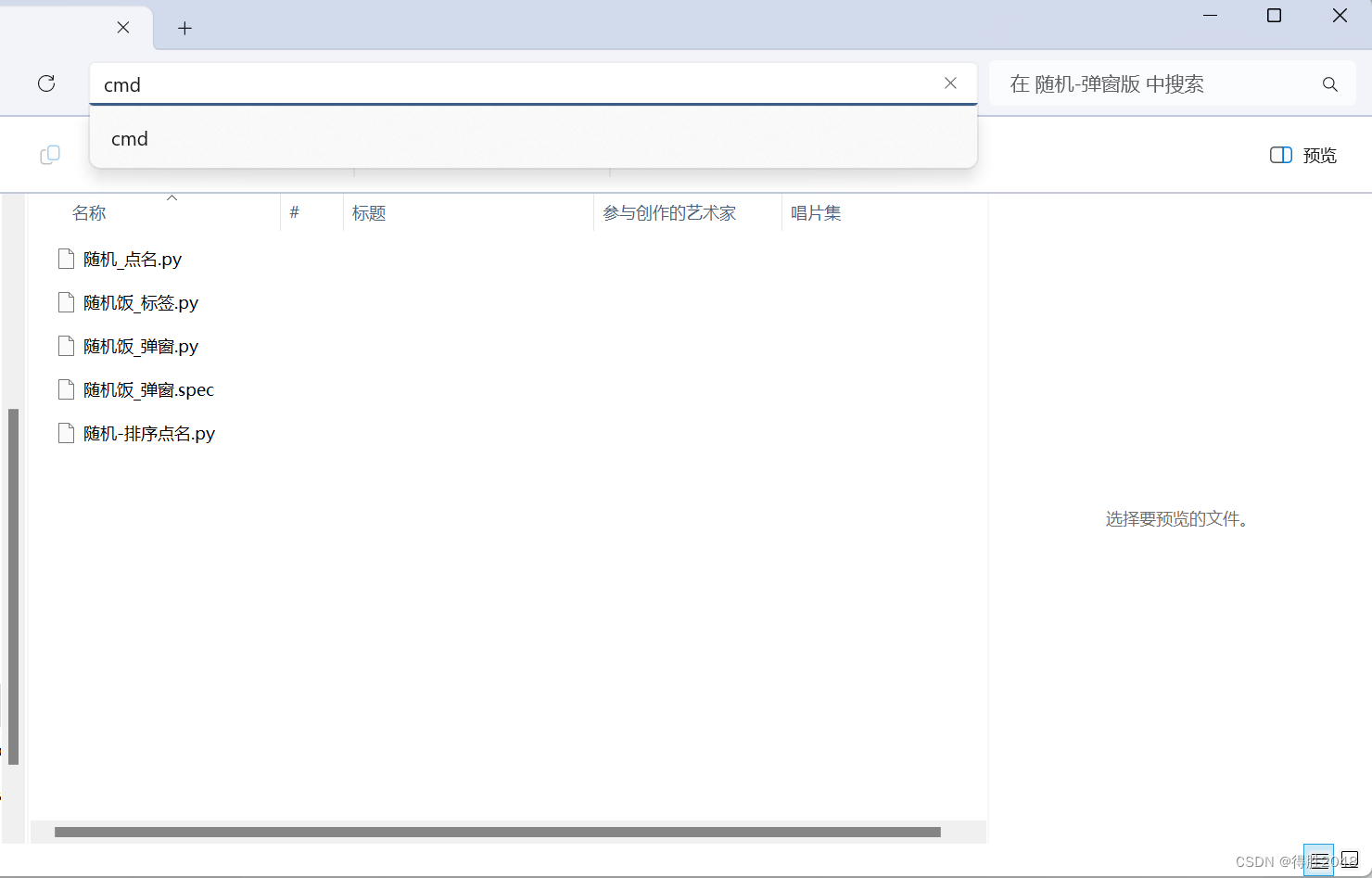Click the copy path icon below the address bar
The height and width of the screenshot is (878, 1372).
(x=49, y=155)
